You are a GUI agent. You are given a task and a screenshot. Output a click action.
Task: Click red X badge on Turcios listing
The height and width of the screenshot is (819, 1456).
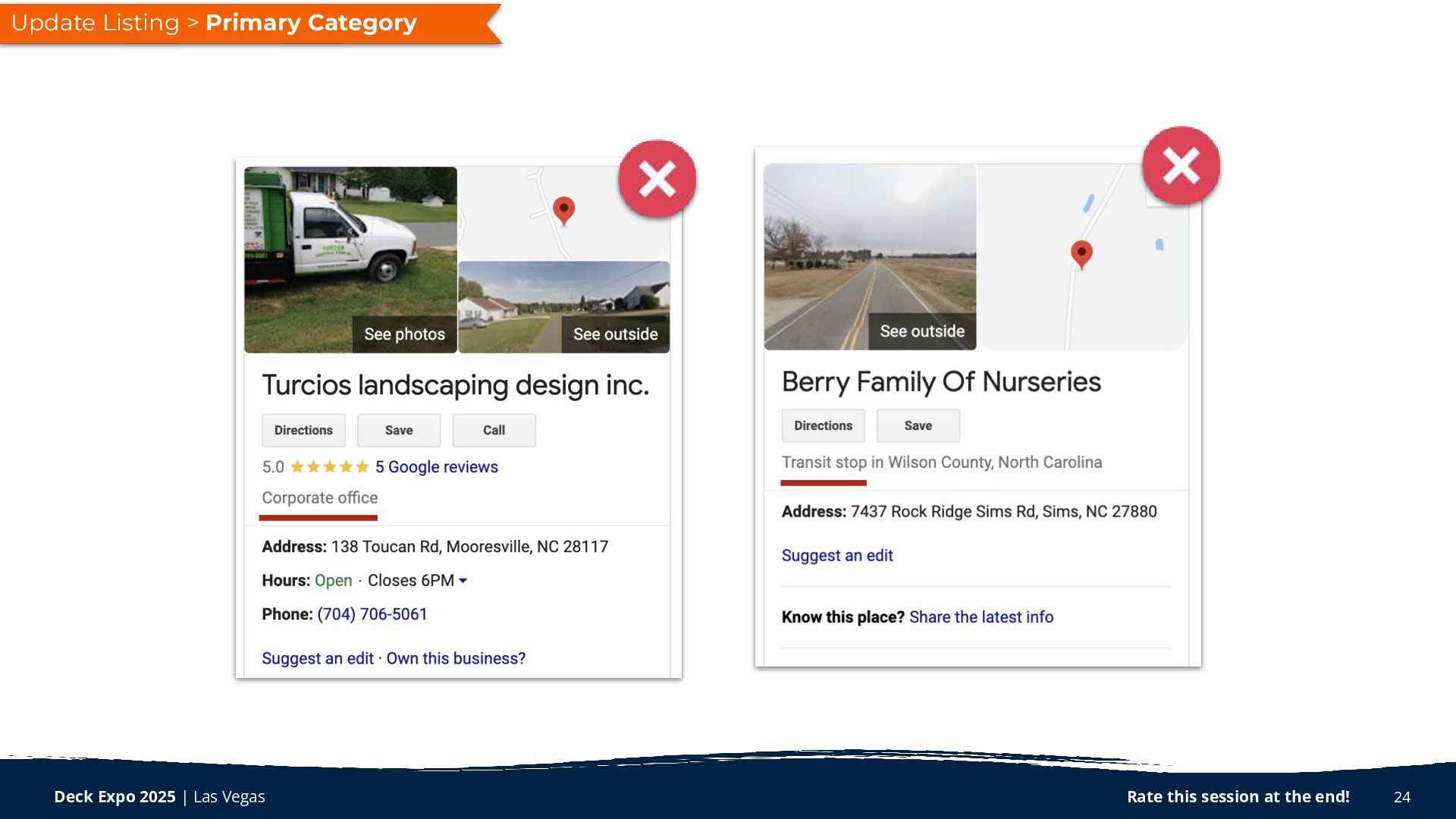pos(657,179)
